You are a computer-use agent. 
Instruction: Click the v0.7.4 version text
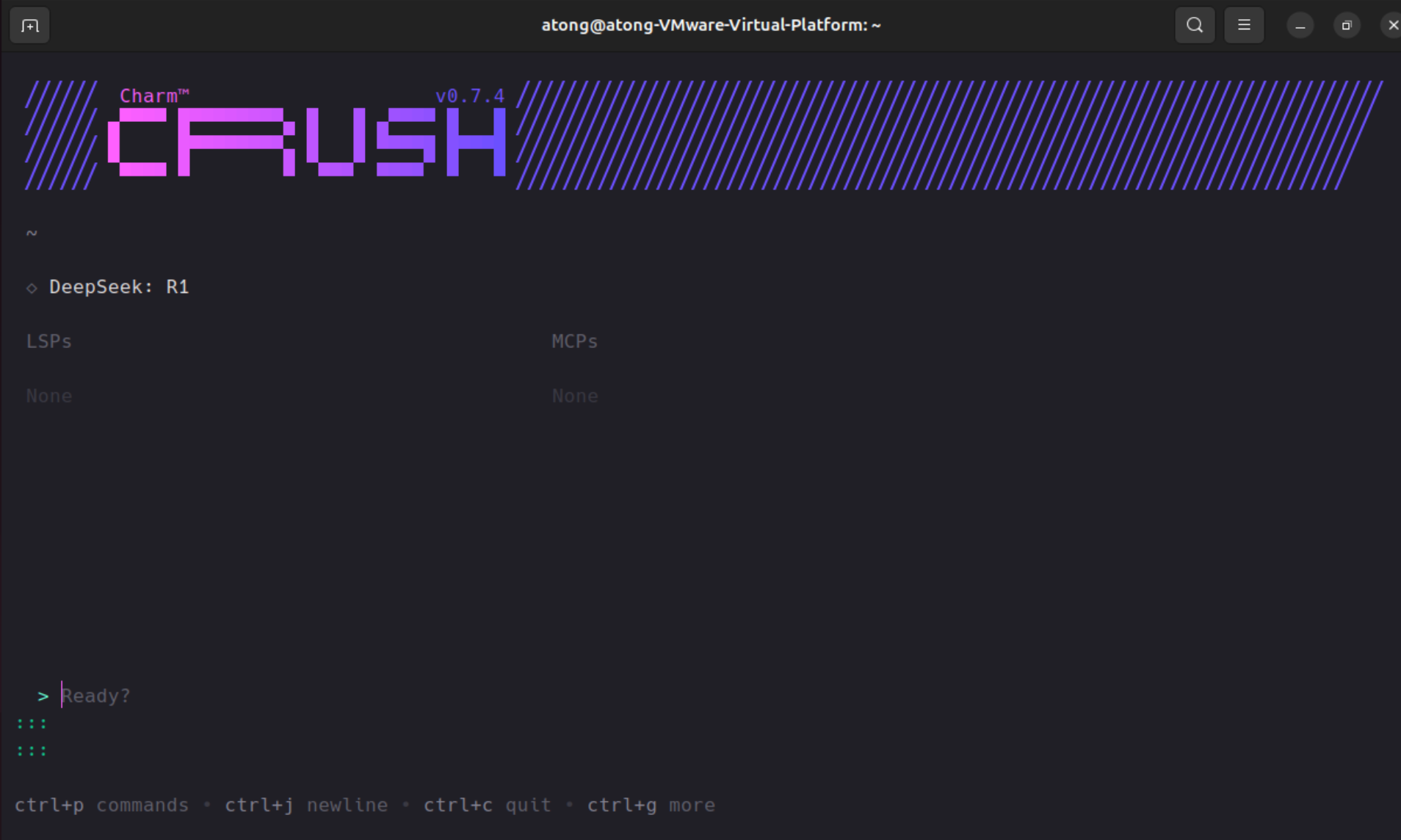pos(470,96)
